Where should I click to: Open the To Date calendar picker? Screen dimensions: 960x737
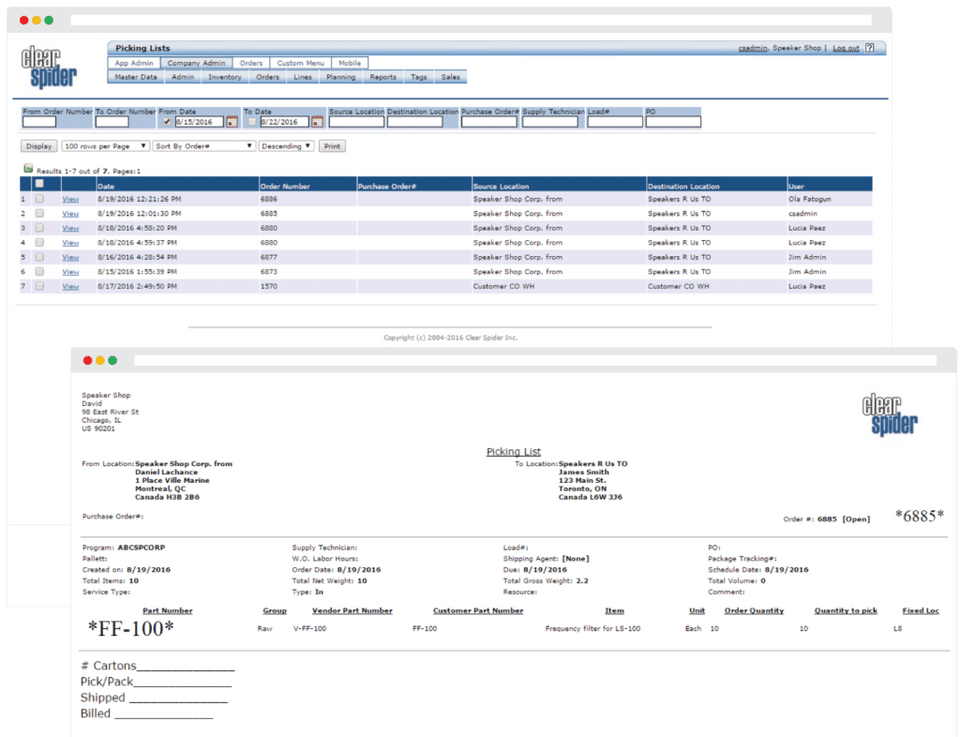tap(317, 122)
